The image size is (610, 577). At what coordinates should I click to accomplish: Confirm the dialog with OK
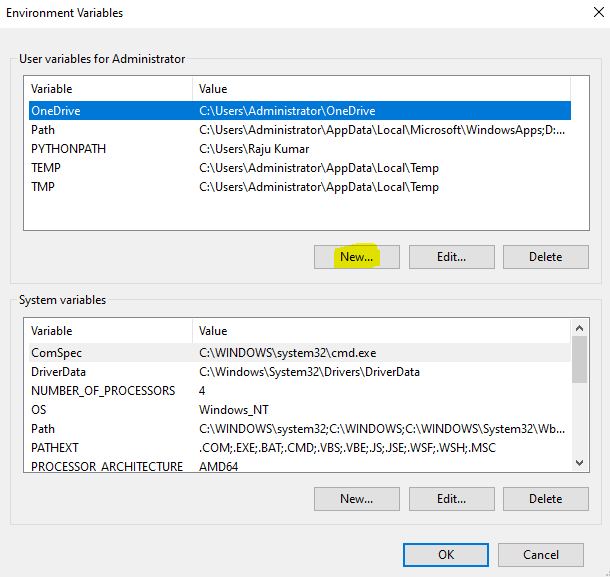pos(446,554)
